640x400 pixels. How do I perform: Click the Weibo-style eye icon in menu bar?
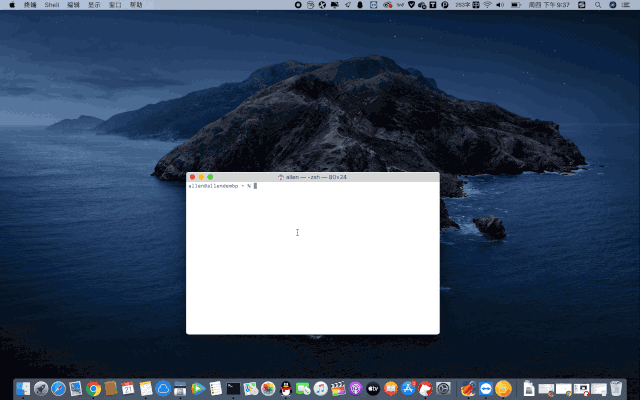point(387,5)
